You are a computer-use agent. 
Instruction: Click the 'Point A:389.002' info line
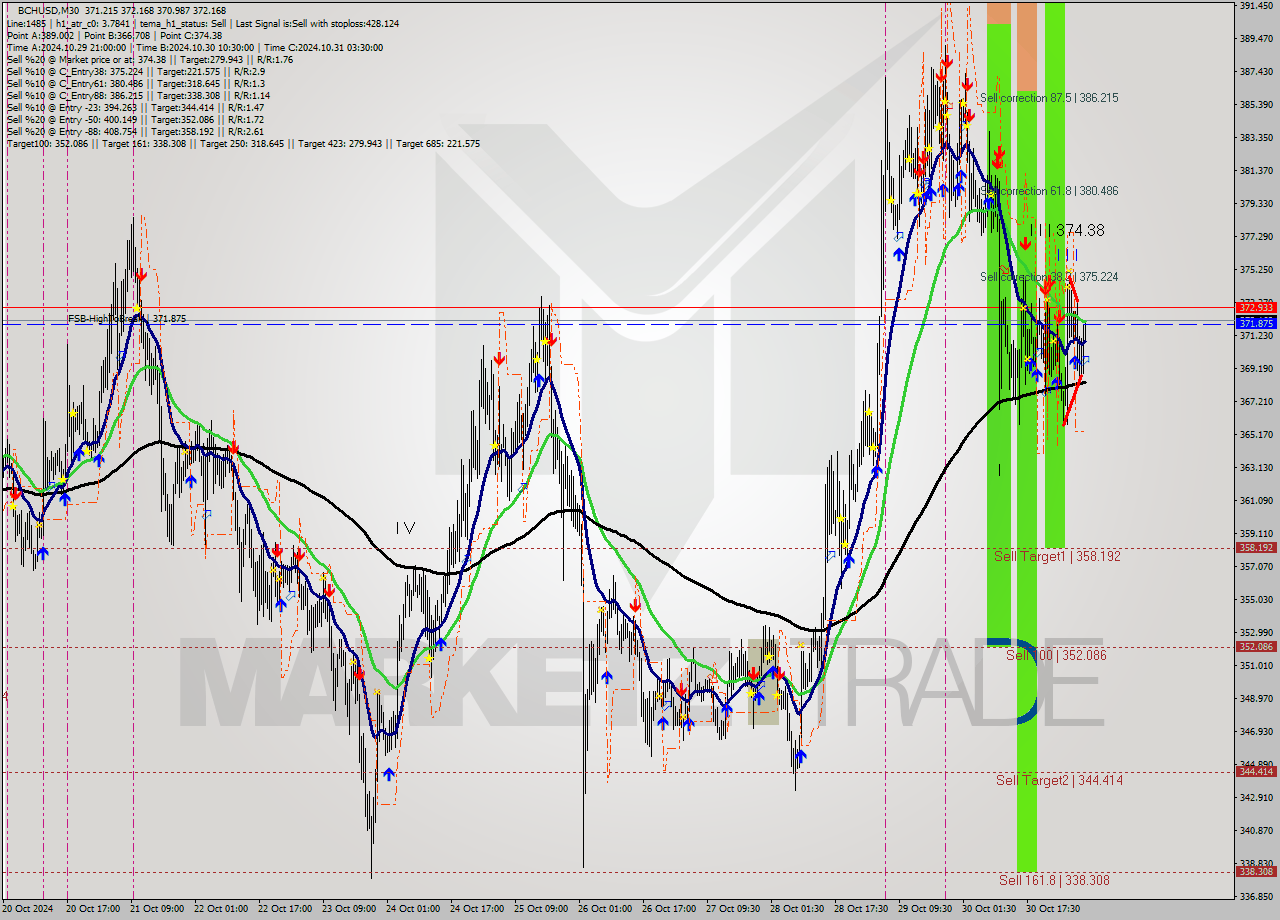tap(114, 35)
